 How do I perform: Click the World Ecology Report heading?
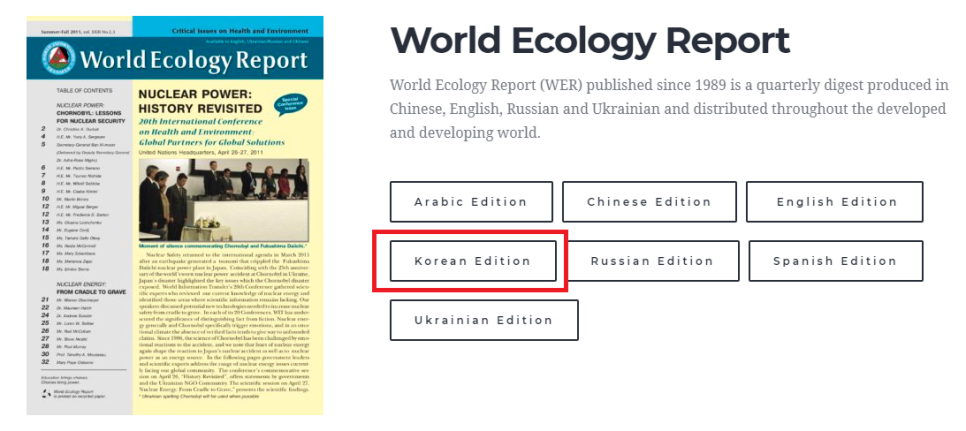[x=590, y=41]
